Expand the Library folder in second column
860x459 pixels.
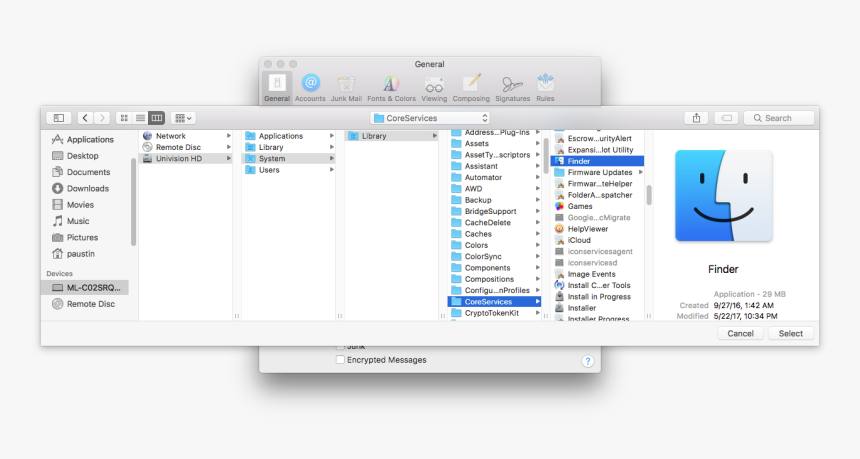332,147
